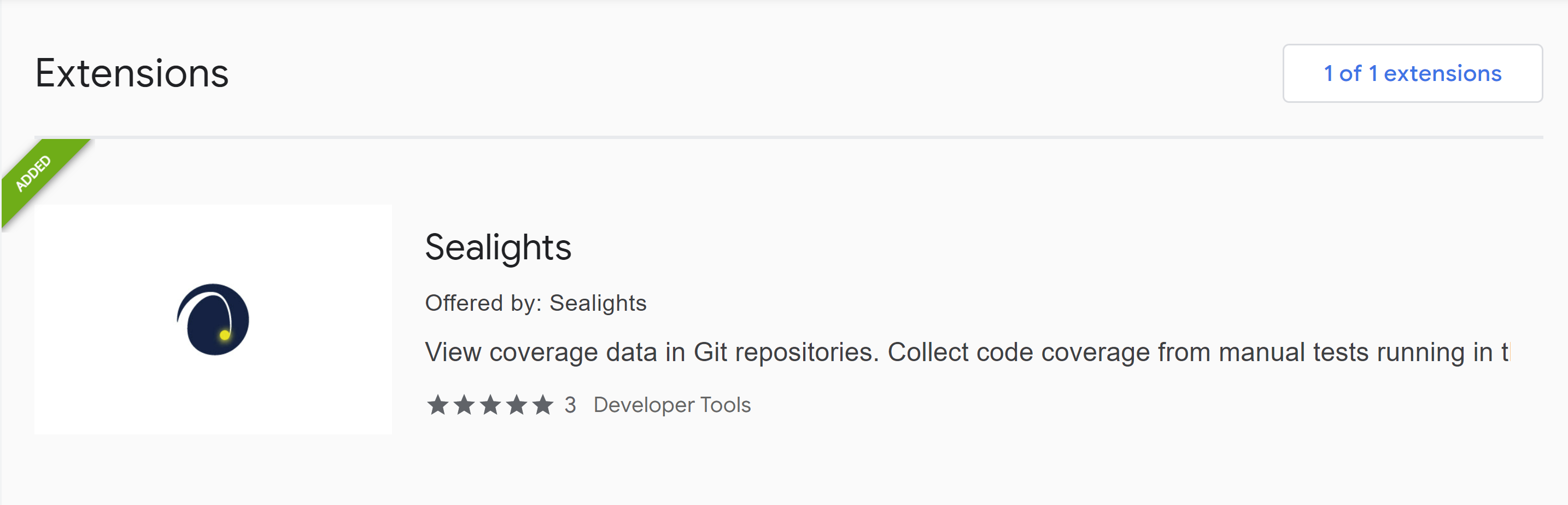Click the Sealights dark circular logo
The height and width of the screenshot is (505, 1568).
pos(213,320)
